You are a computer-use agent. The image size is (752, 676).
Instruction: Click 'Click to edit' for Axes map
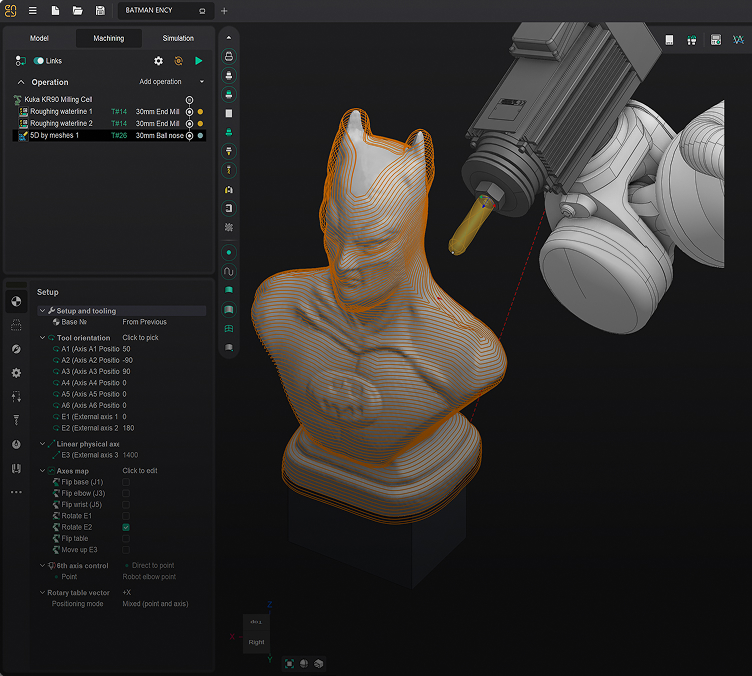[140, 471]
